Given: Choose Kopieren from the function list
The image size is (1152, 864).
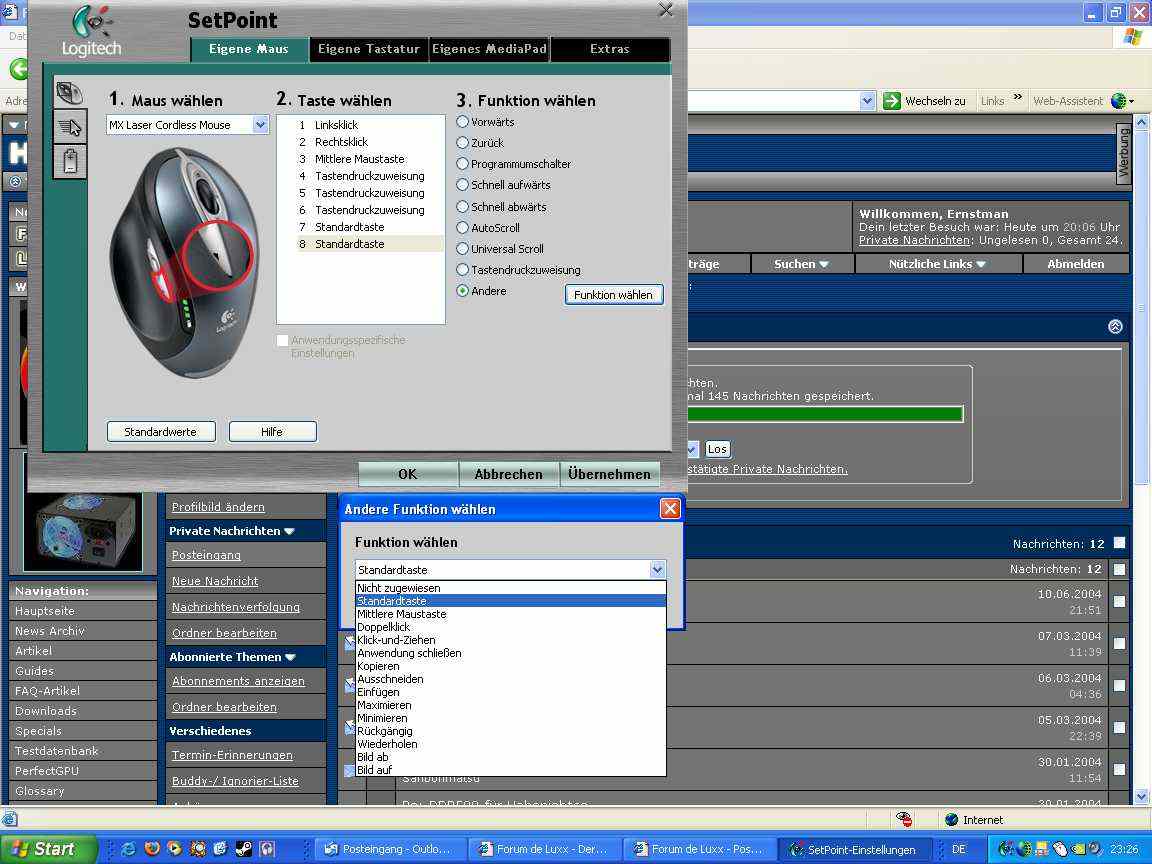Looking at the screenshot, I should click(x=511, y=666).
